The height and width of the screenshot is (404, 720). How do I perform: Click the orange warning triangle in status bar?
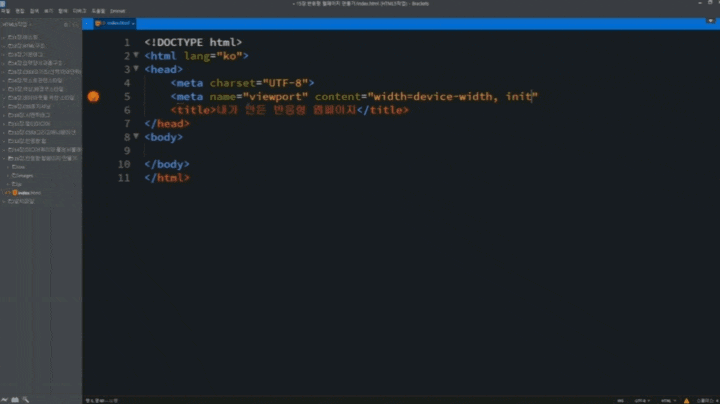pos(686,401)
